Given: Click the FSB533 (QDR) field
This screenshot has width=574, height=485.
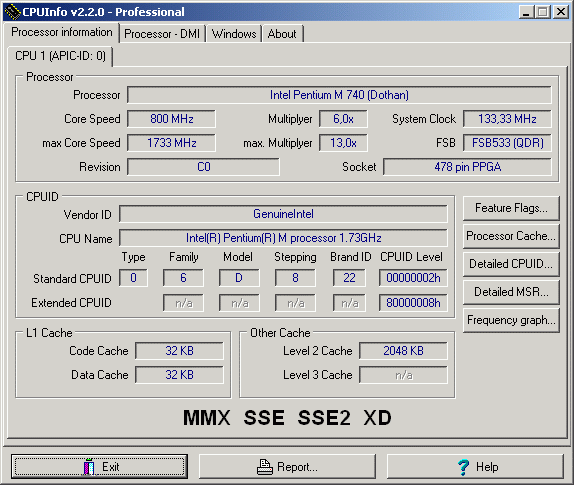Looking at the screenshot, I should tap(507, 143).
